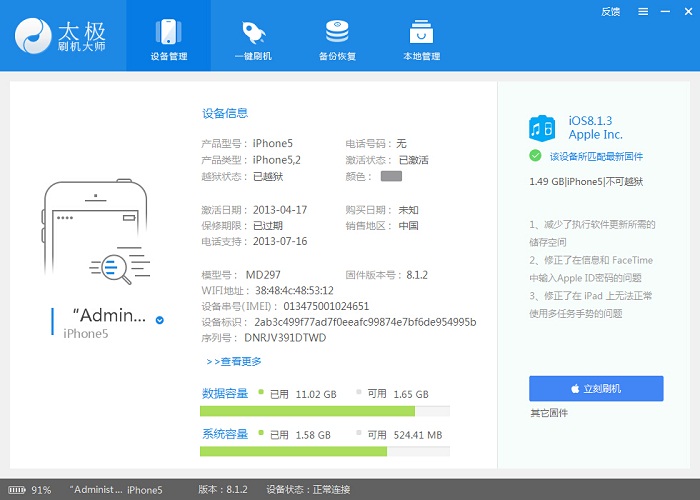Click the battery icon in status bar

(x=17, y=490)
